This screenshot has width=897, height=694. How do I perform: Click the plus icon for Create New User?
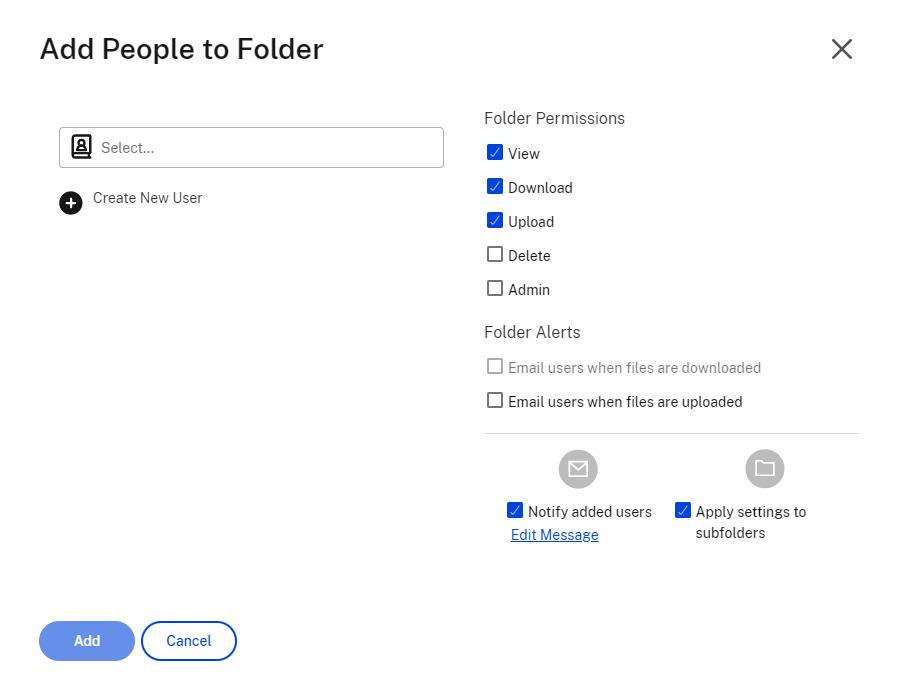pyautogui.click(x=71, y=203)
